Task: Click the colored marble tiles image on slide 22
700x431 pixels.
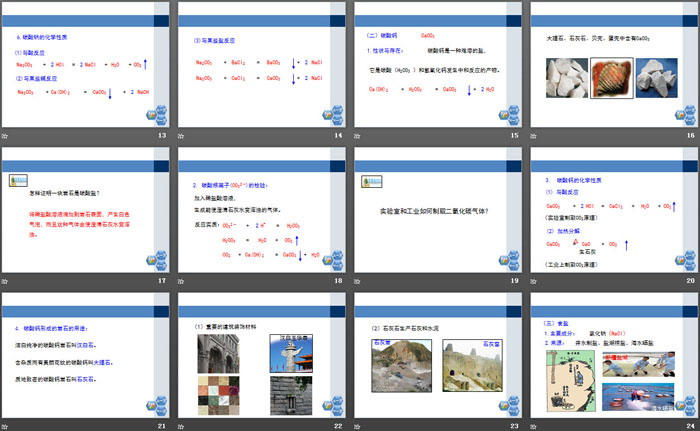Action: (218, 395)
